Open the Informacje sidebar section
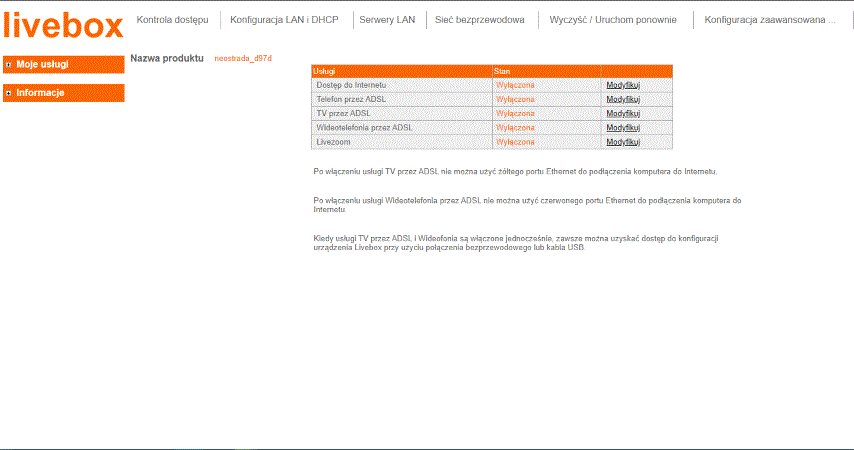This screenshot has height=450, width=854. click(64, 93)
